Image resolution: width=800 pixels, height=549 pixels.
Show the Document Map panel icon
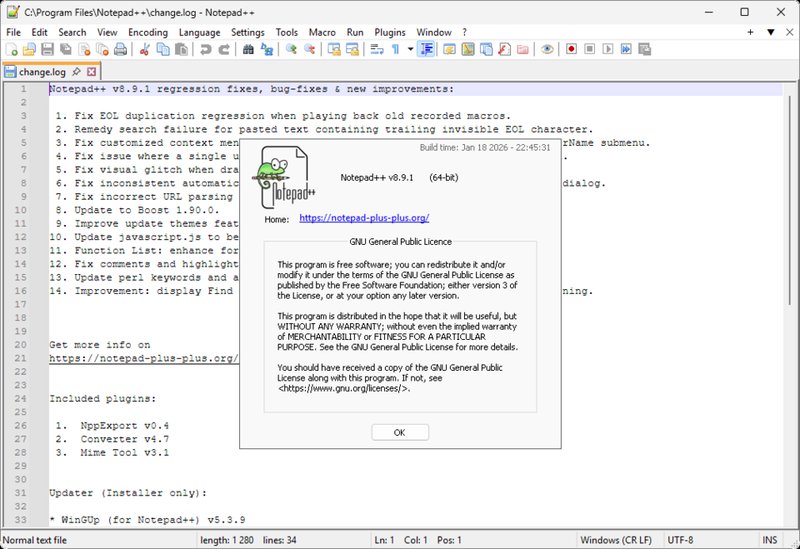coord(468,49)
